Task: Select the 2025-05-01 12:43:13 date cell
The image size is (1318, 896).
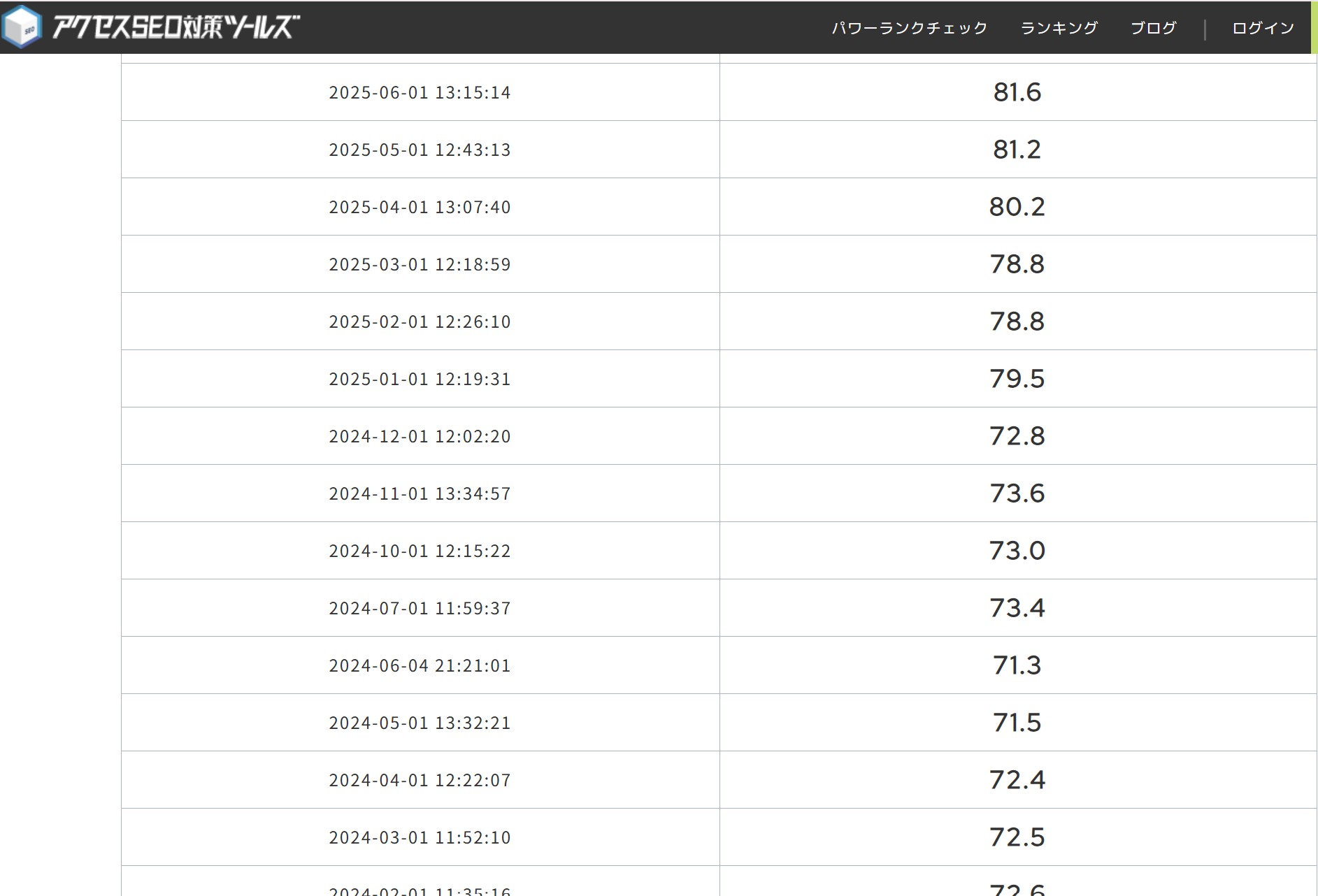Action: tap(420, 150)
